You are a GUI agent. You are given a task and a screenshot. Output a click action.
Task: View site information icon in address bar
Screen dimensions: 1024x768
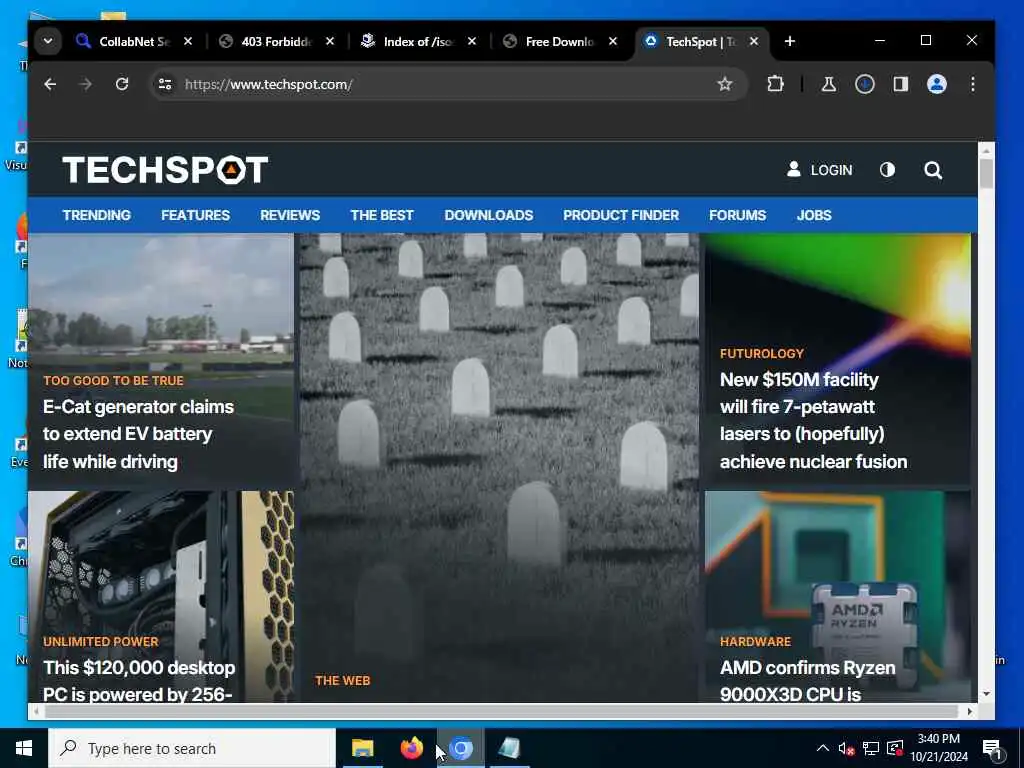pyautogui.click(x=165, y=84)
